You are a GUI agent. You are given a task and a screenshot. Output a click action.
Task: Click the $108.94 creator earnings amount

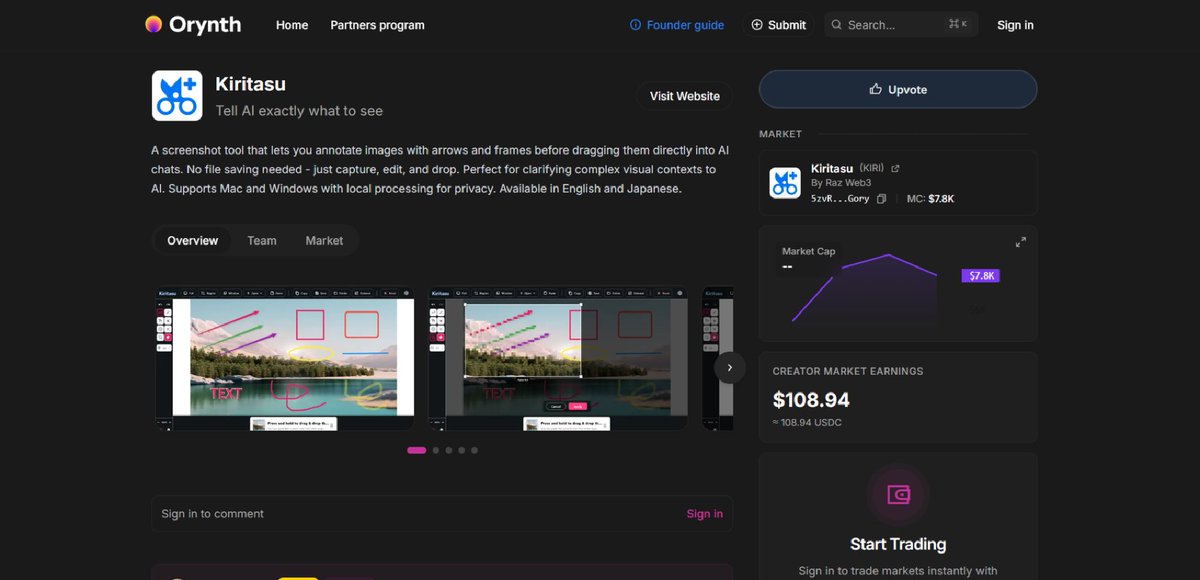coord(811,400)
